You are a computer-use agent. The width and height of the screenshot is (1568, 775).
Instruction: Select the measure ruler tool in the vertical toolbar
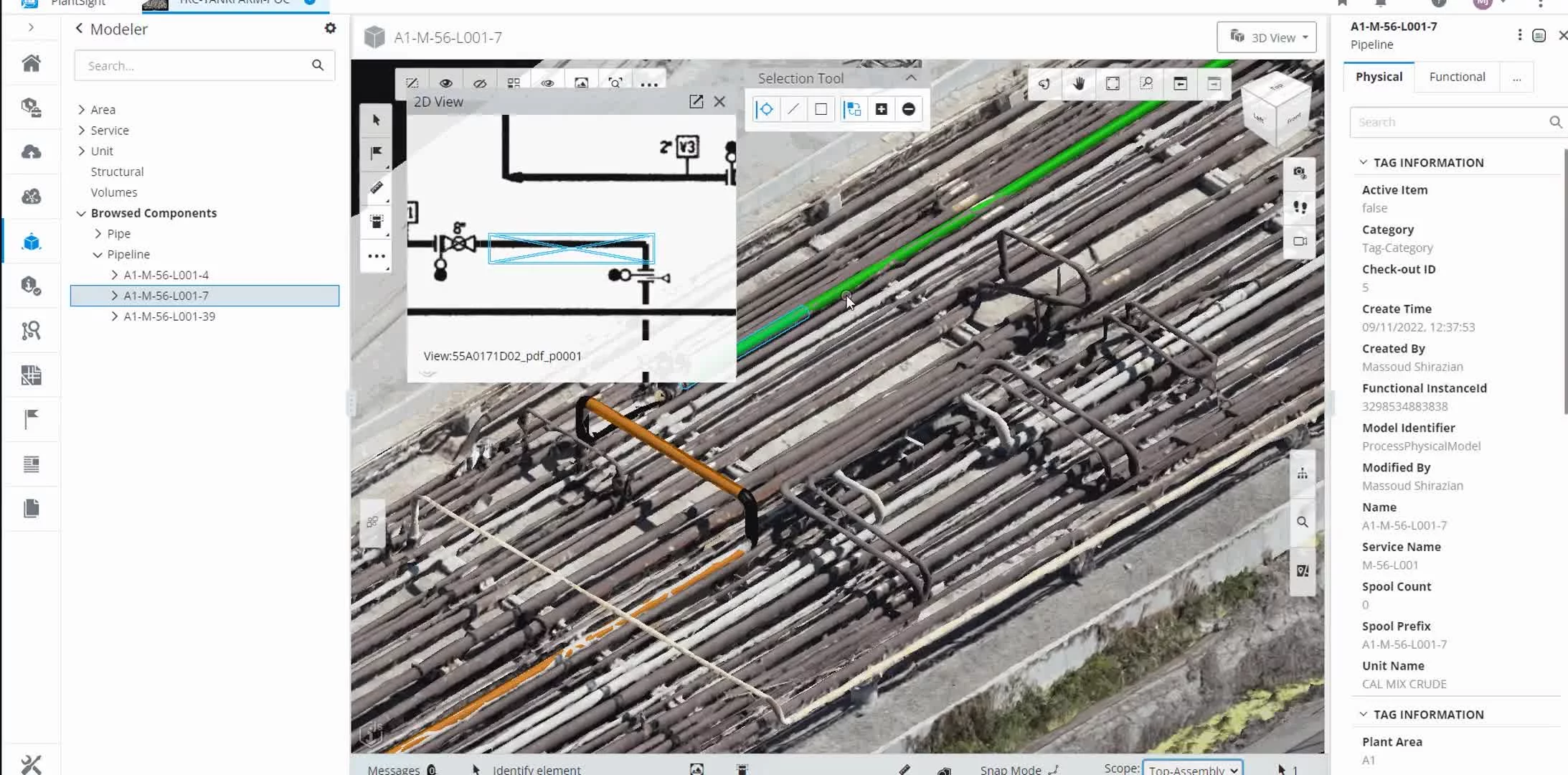pyautogui.click(x=377, y=187)
